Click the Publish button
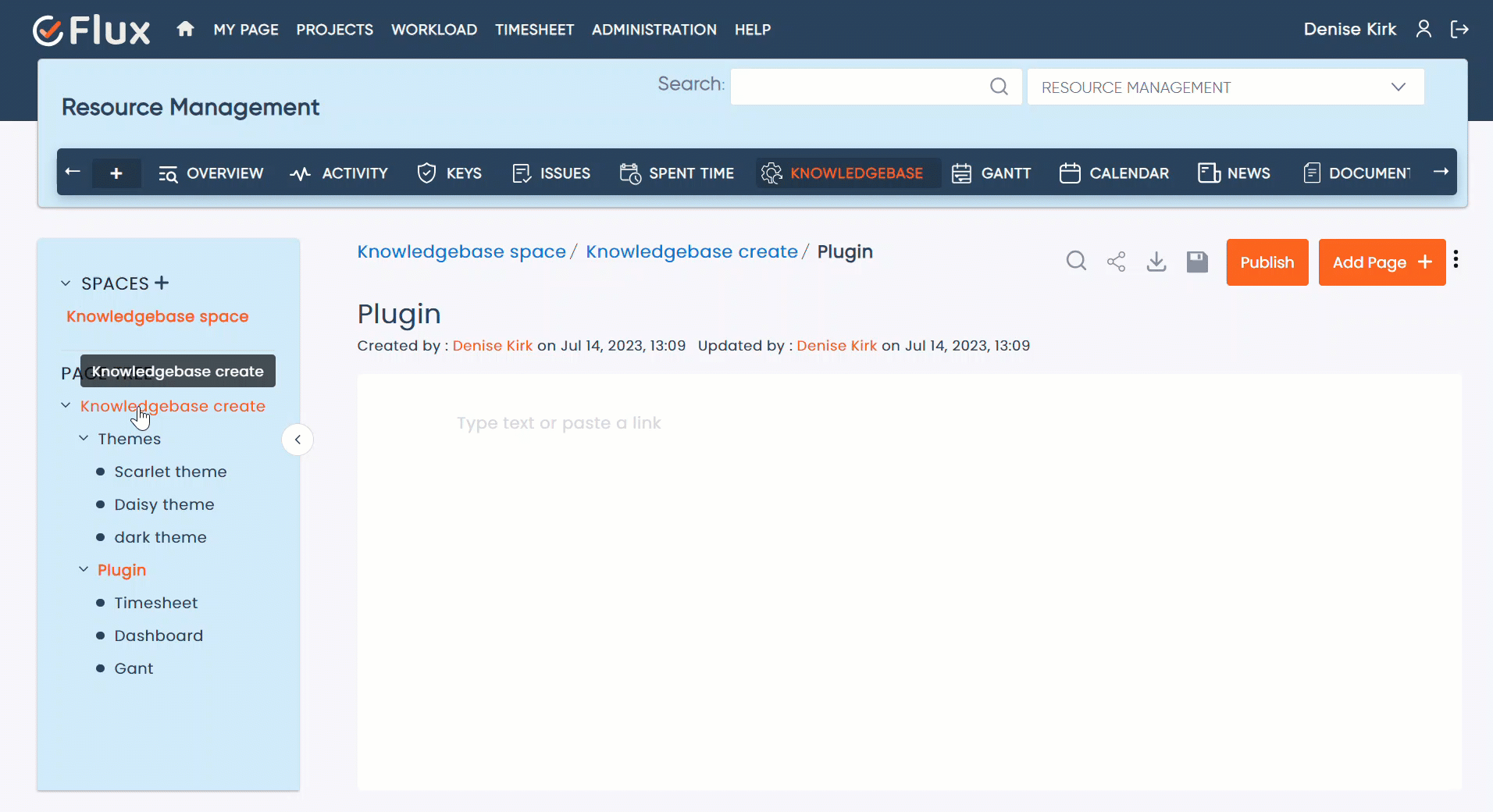 coord(1267,262)
